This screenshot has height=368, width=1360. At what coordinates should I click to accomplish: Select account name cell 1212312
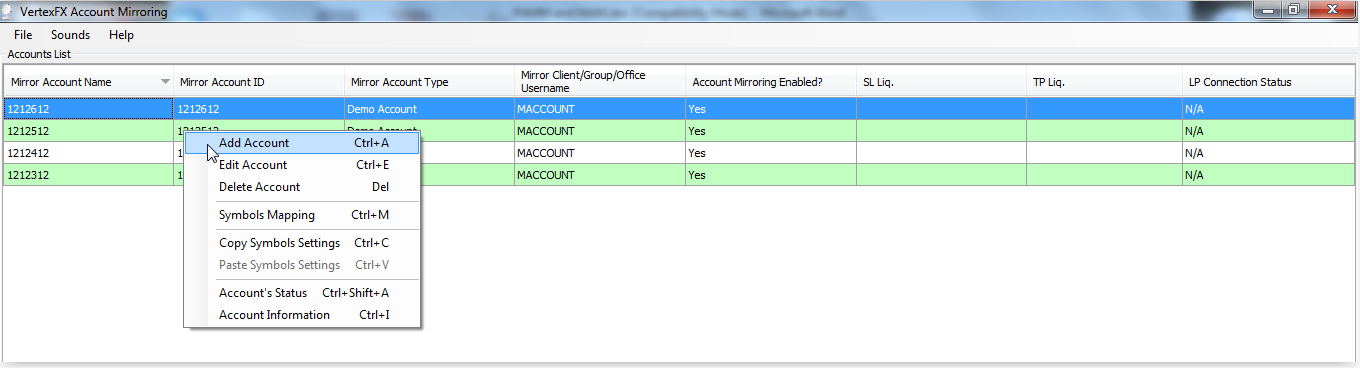click(x=88, y=175)
